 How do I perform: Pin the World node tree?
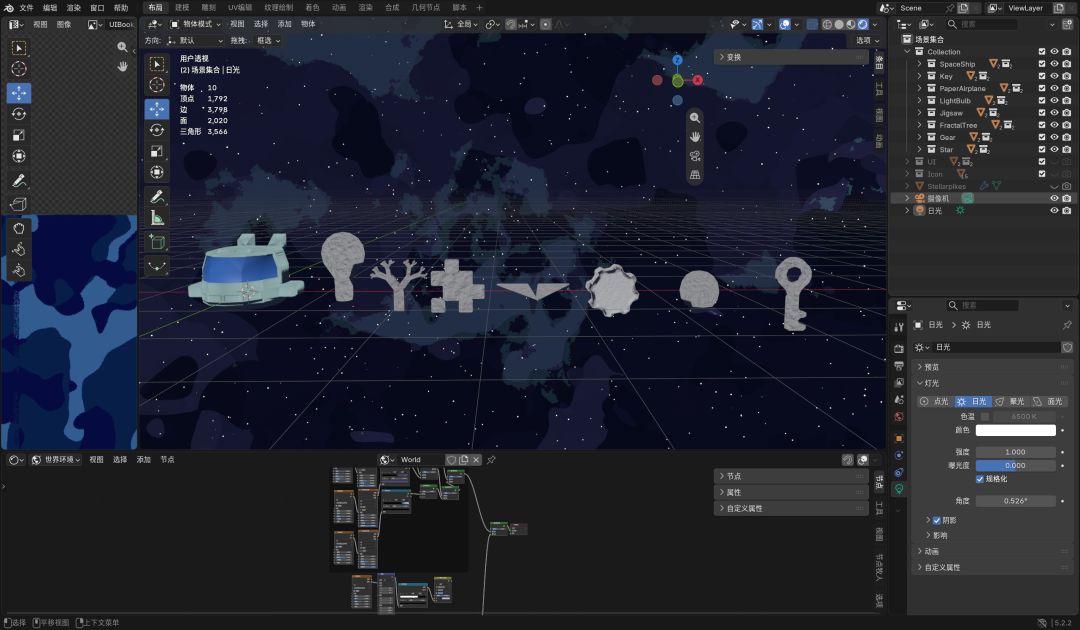click(491, 460)
